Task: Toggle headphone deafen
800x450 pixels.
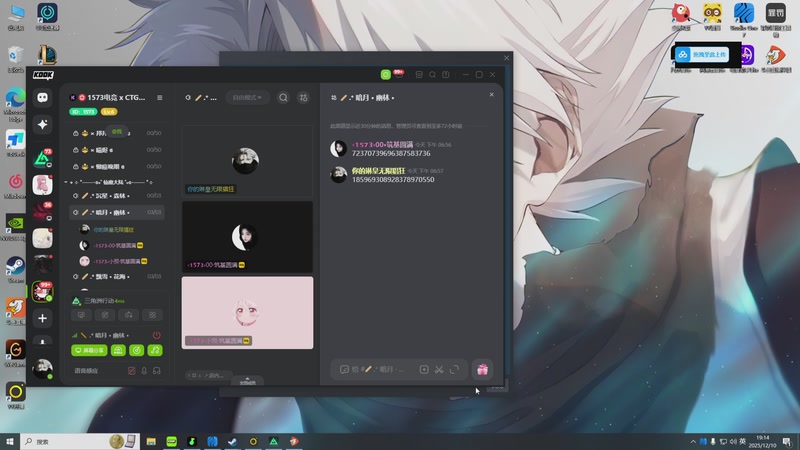Action: 157,371
